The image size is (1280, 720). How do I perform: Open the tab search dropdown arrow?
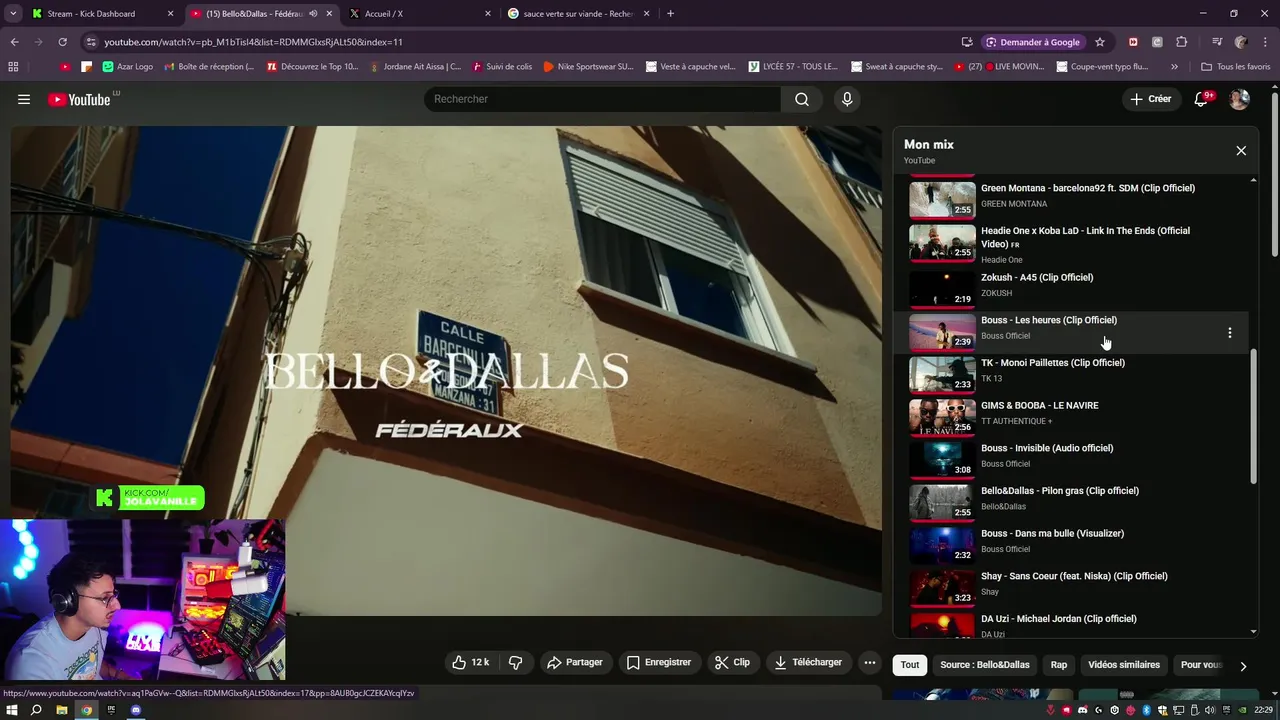(x=13, y=14)
